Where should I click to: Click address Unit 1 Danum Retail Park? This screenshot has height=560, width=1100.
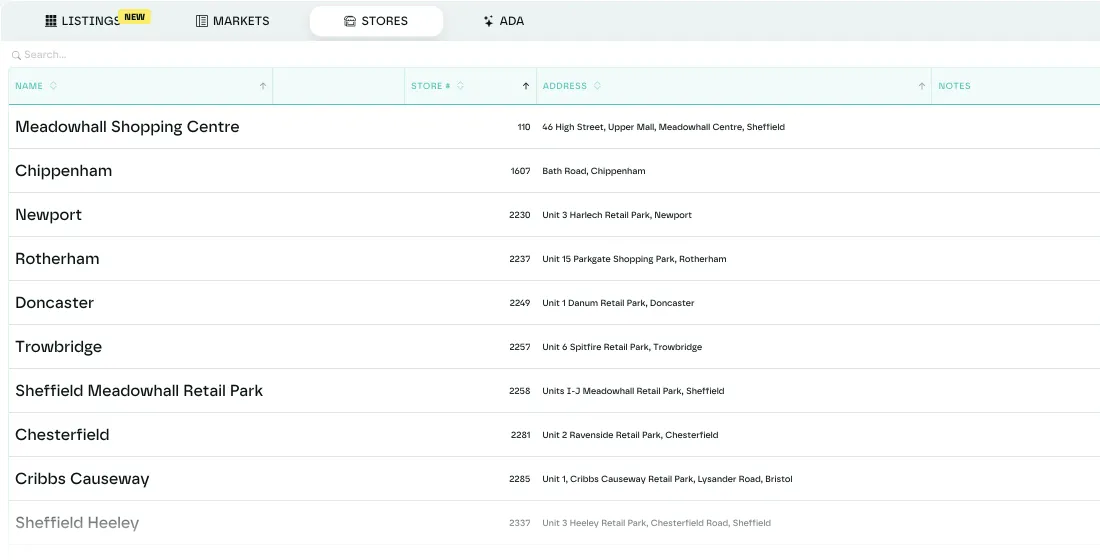pos(618,303)
